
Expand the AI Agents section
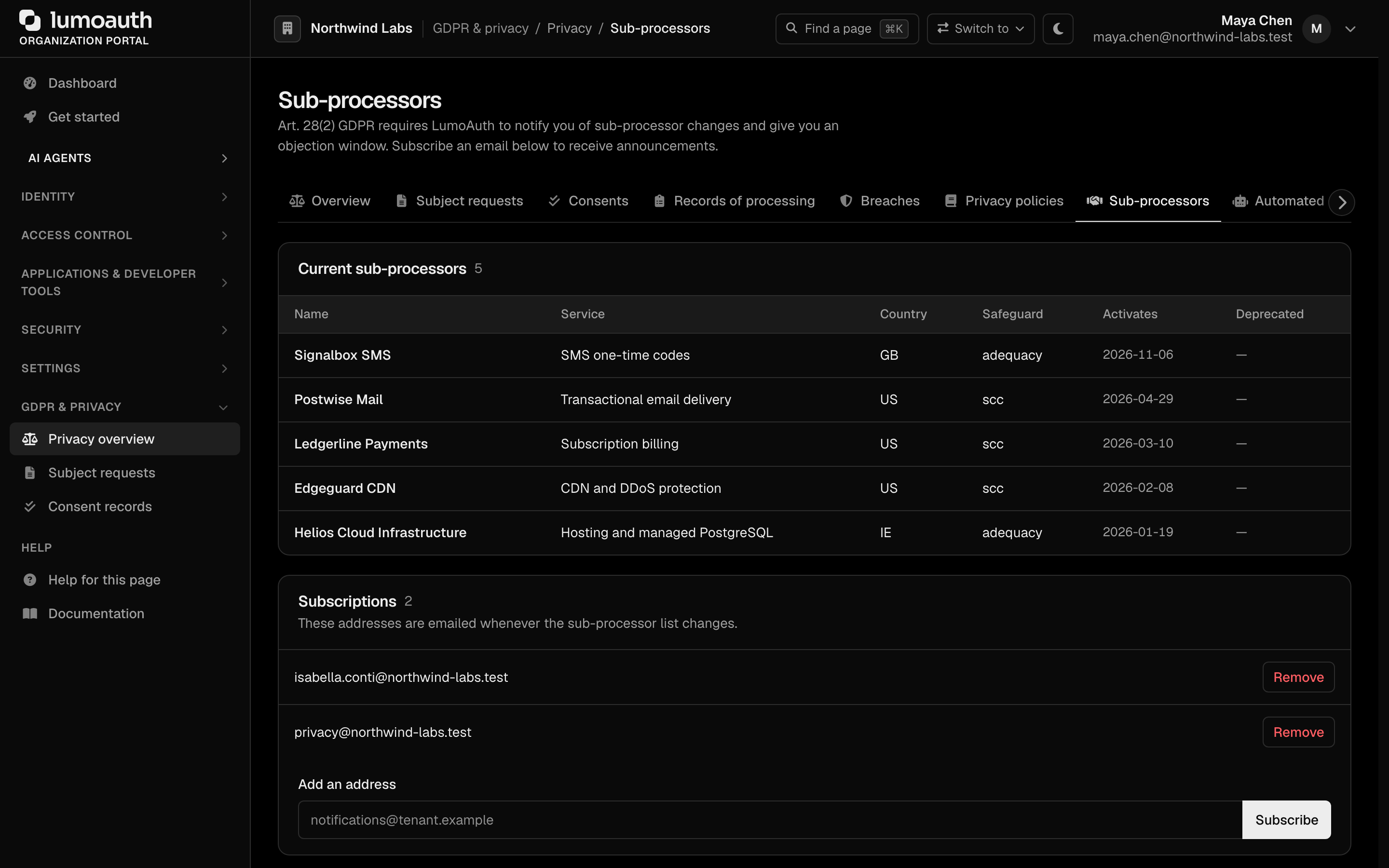point(125,159)
